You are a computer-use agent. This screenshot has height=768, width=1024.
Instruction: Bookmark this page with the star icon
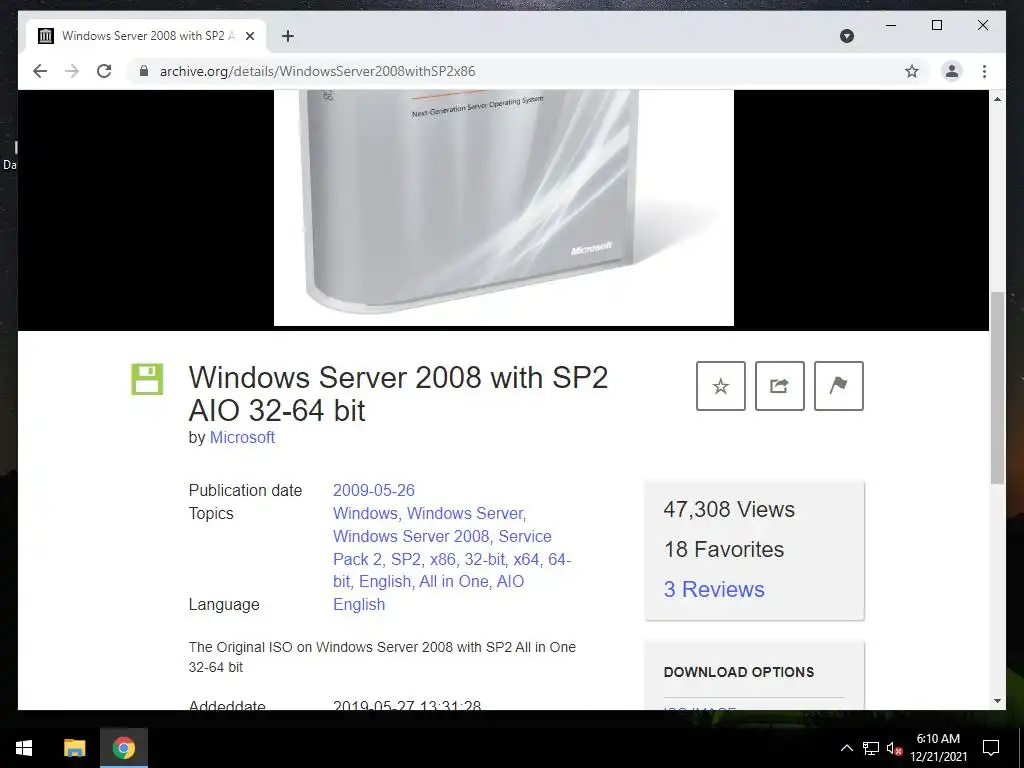912,71
